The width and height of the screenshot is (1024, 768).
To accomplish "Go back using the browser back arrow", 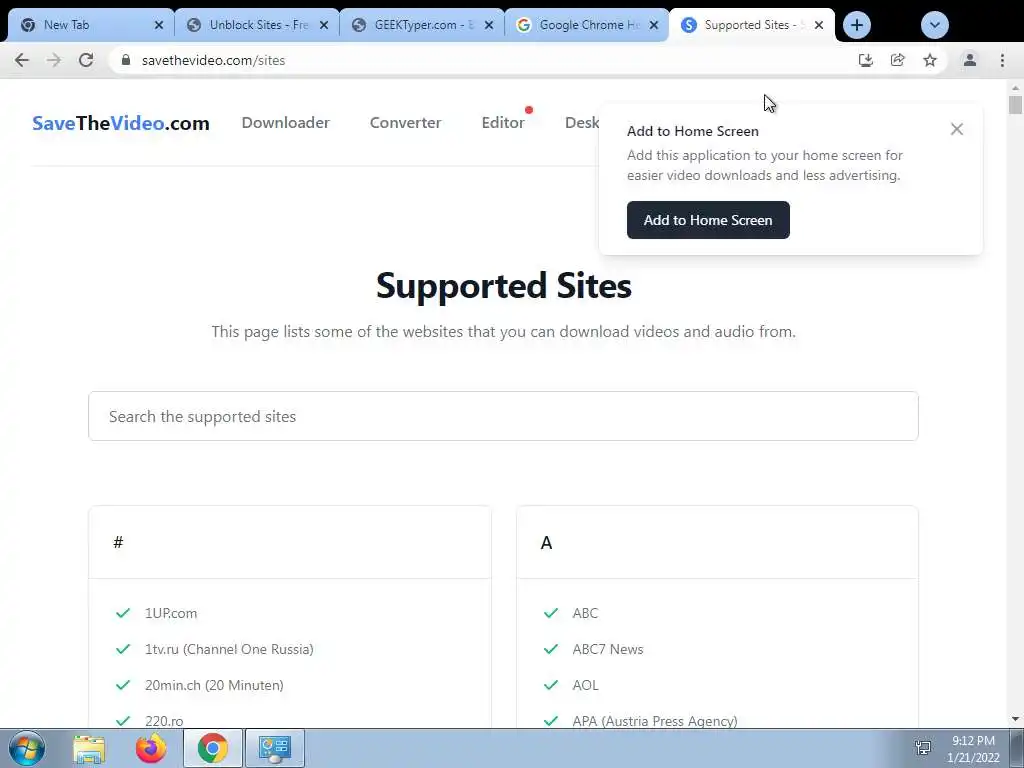I will tap(22, 60).
